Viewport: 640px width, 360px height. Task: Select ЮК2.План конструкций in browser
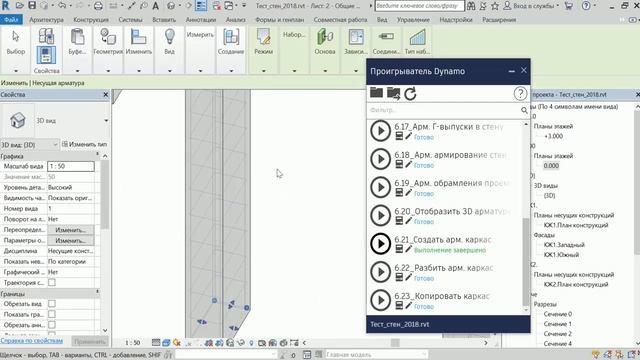[x=576, y=284]
